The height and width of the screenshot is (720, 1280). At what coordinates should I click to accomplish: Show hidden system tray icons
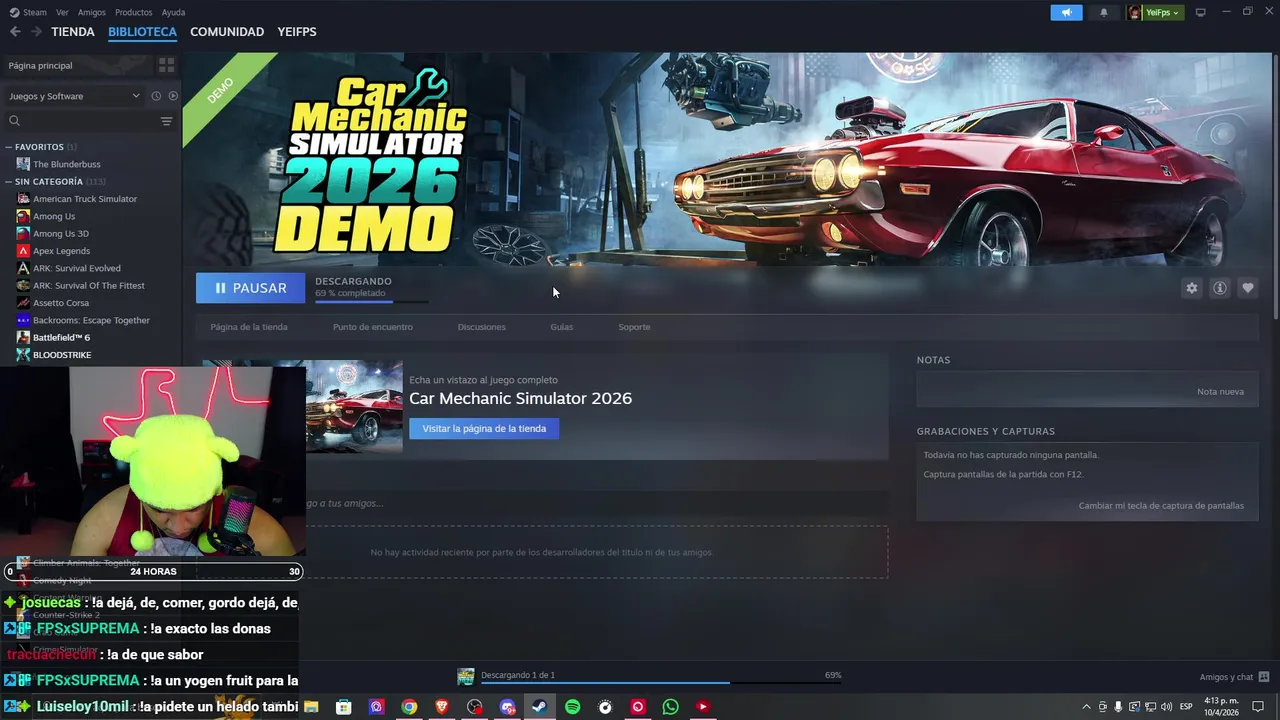pos(1087,707)
